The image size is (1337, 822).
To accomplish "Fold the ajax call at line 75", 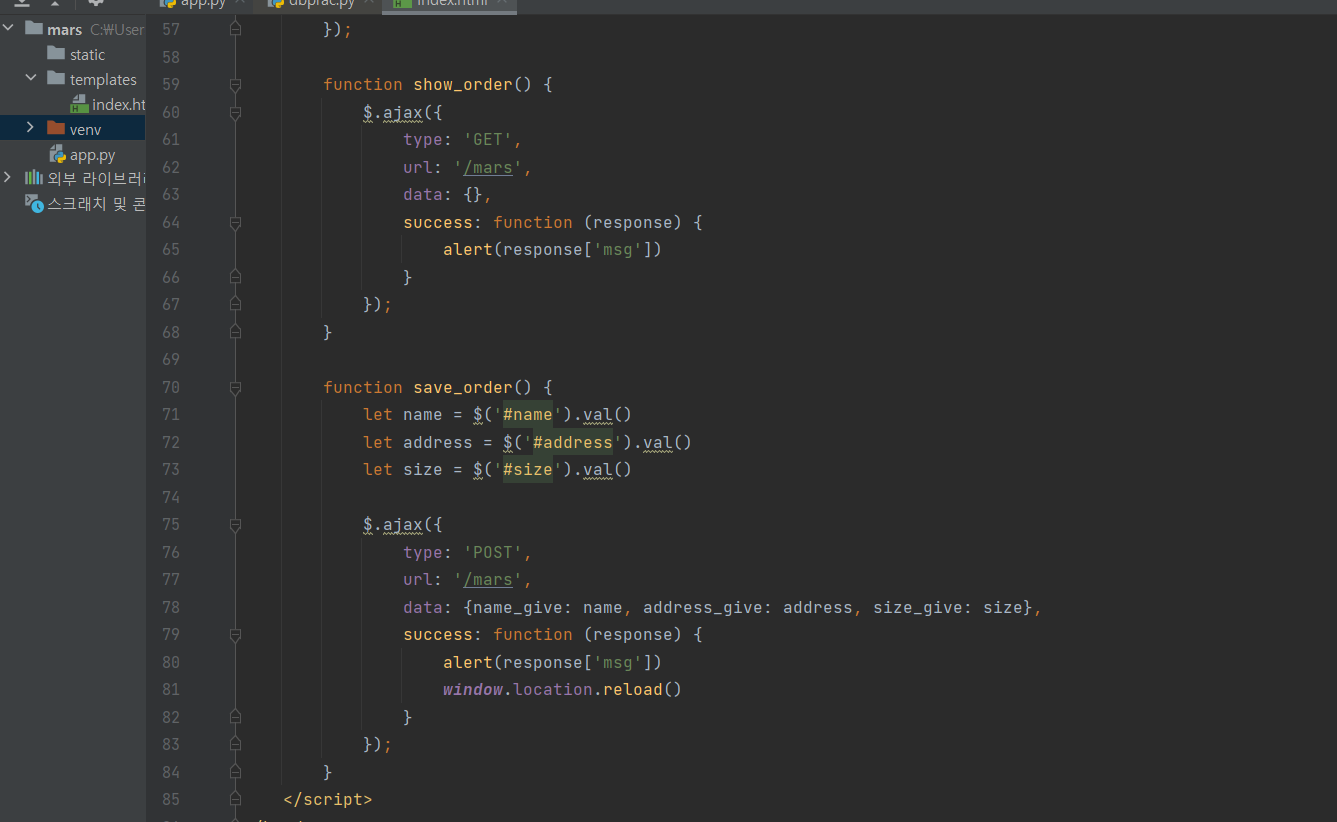I will pos(235,525).
